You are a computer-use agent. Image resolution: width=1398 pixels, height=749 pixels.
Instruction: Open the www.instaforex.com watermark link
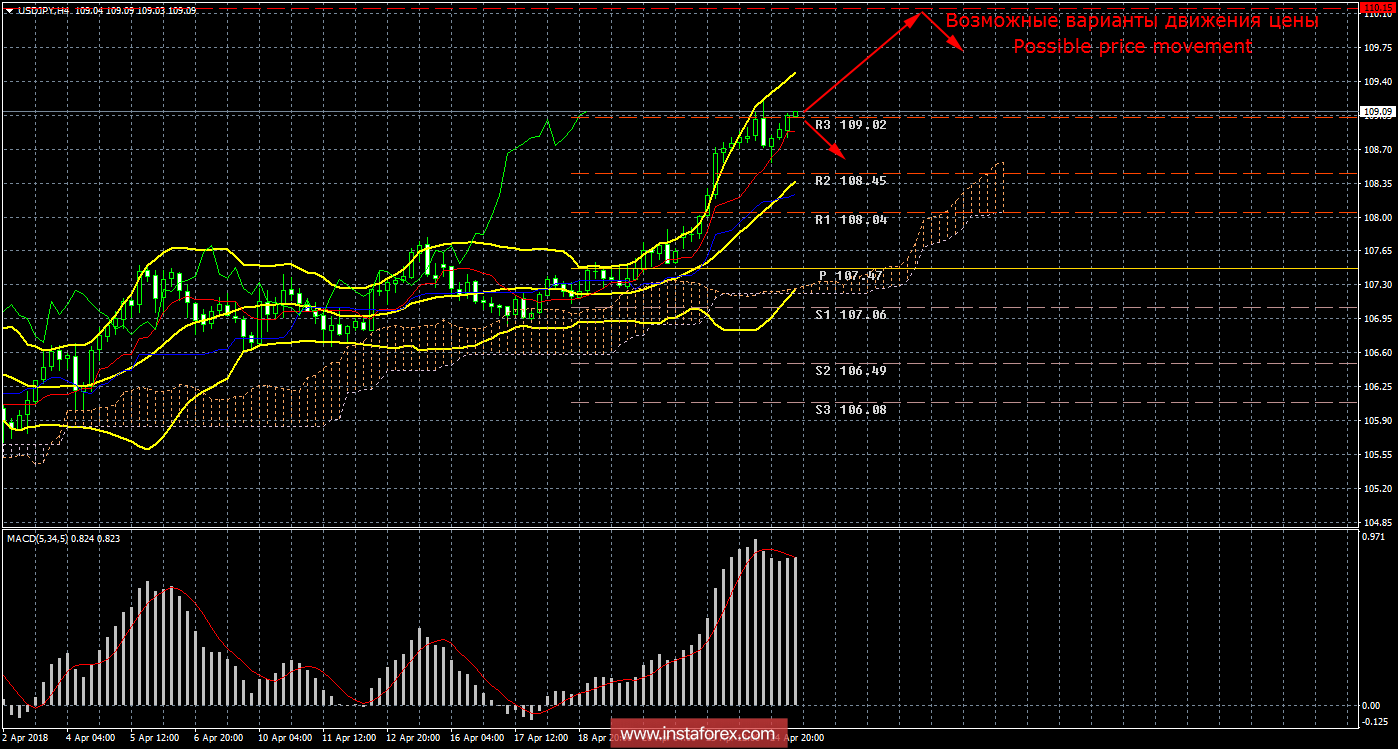click(x=698, y=735)
